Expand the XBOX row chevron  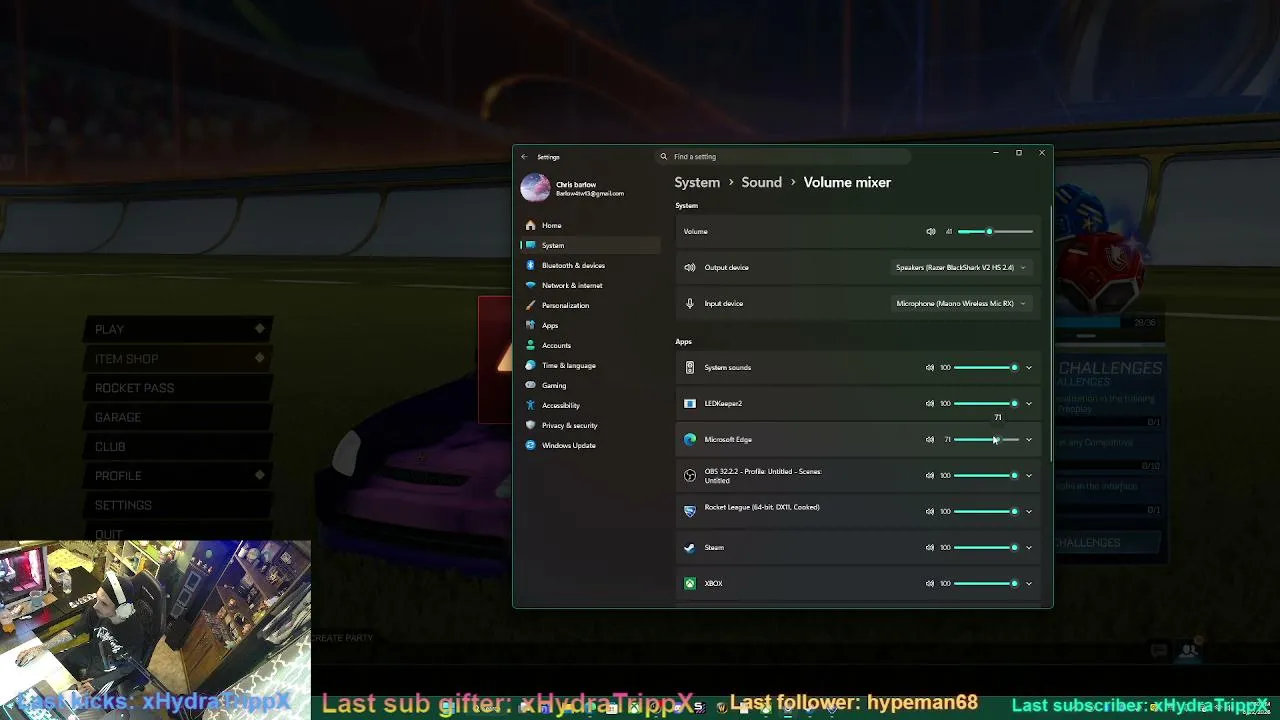coord(1029,584)
